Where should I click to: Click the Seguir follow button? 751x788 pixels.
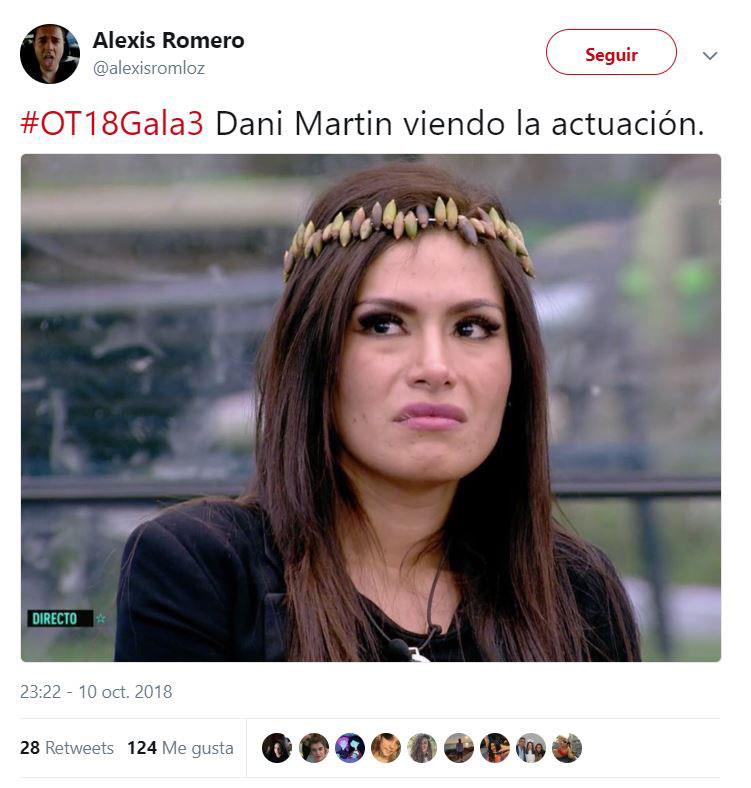(x=611, y=52)
